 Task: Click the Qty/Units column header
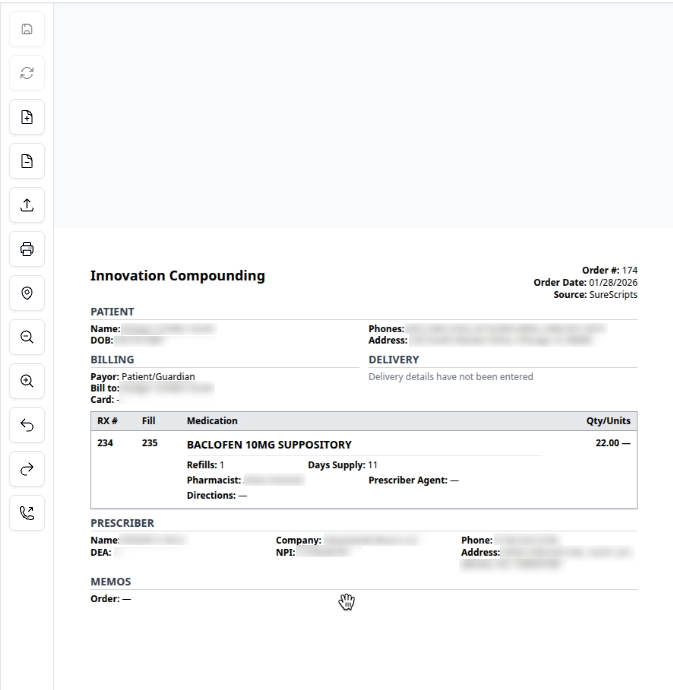(608, 421)
